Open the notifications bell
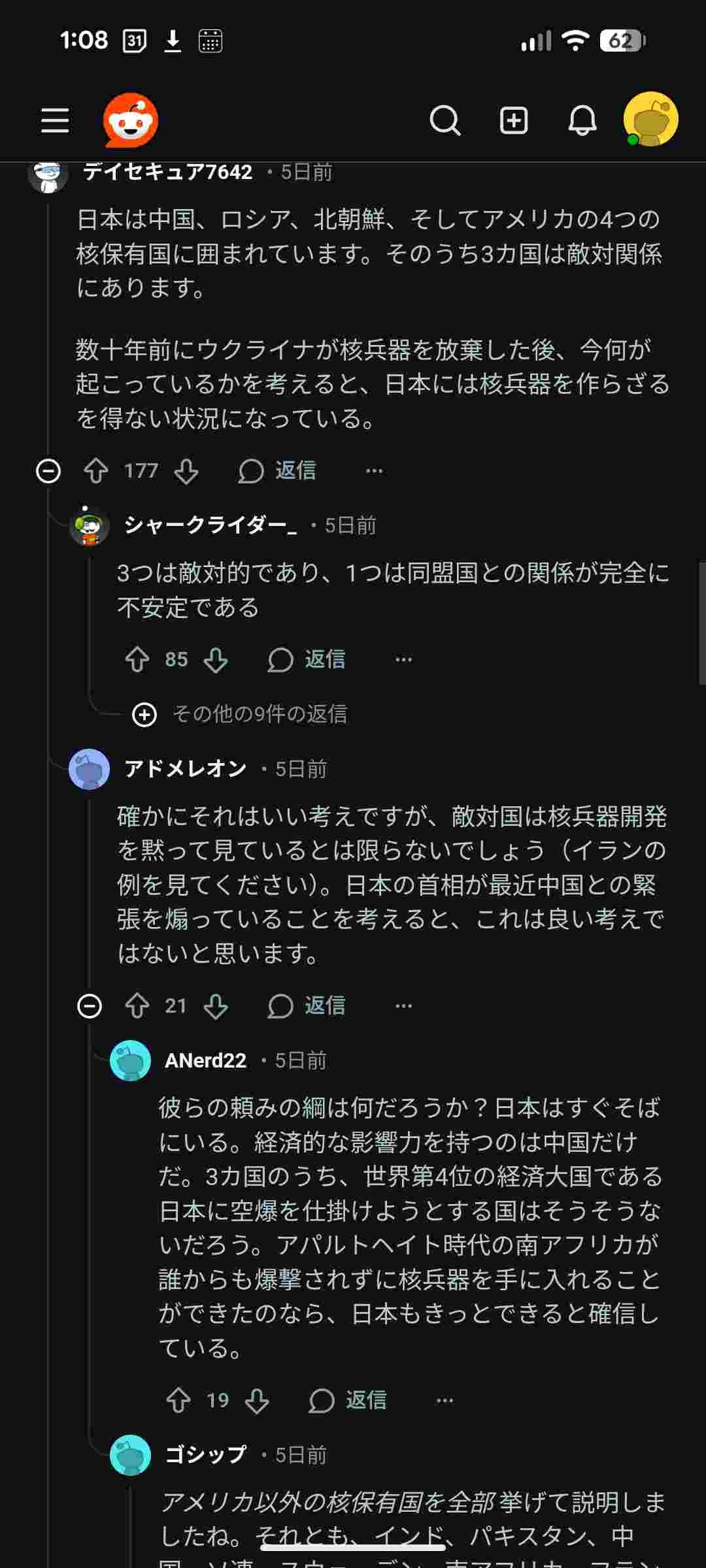The width and height of the screenshot is (706, 1568). pos(582,121)
